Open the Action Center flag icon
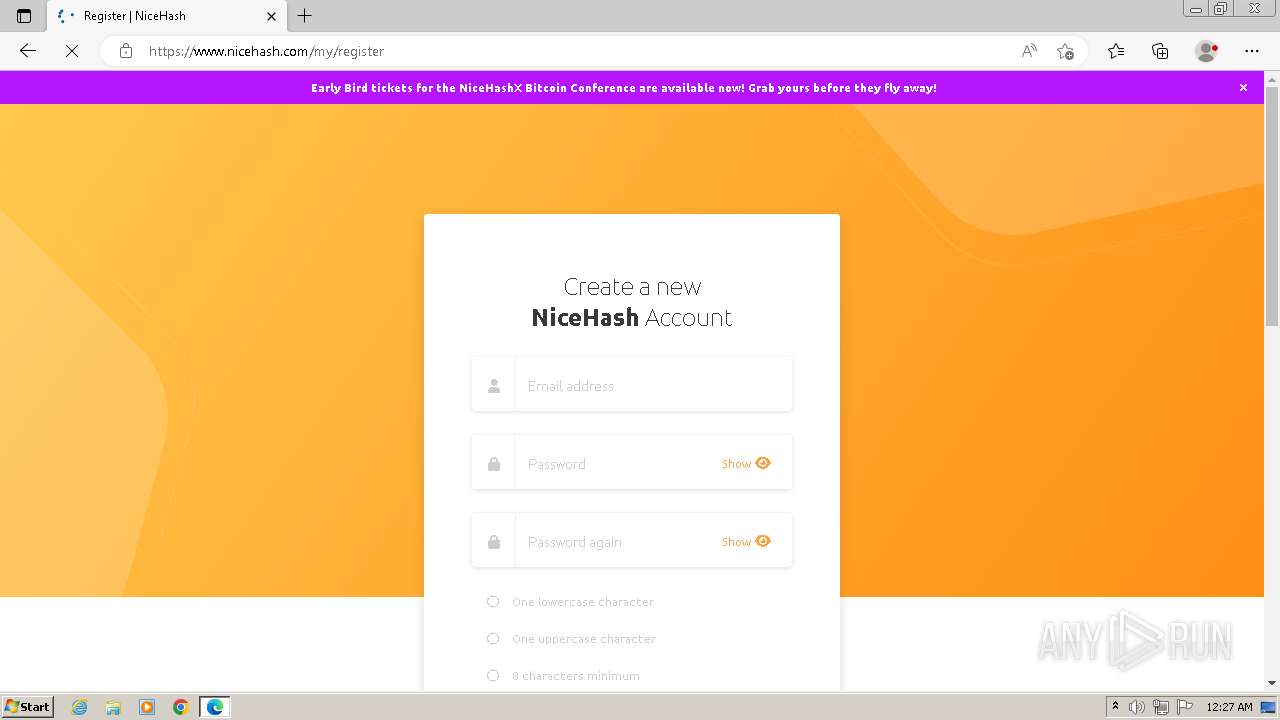Image resolution: width=1280 pixels, height=720 pixels. coord(1184,707)
